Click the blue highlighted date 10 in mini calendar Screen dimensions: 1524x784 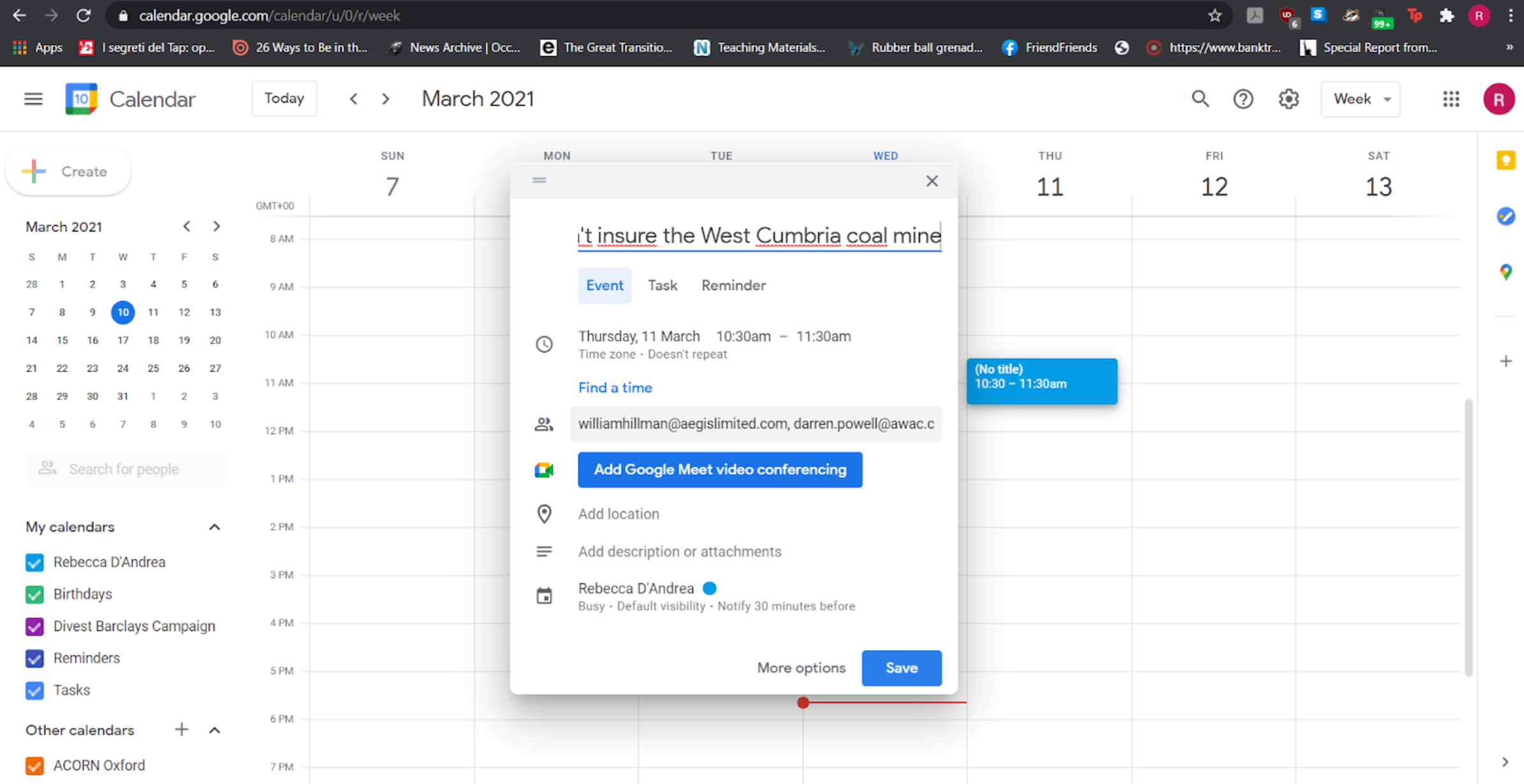click(x=122, y=312)
